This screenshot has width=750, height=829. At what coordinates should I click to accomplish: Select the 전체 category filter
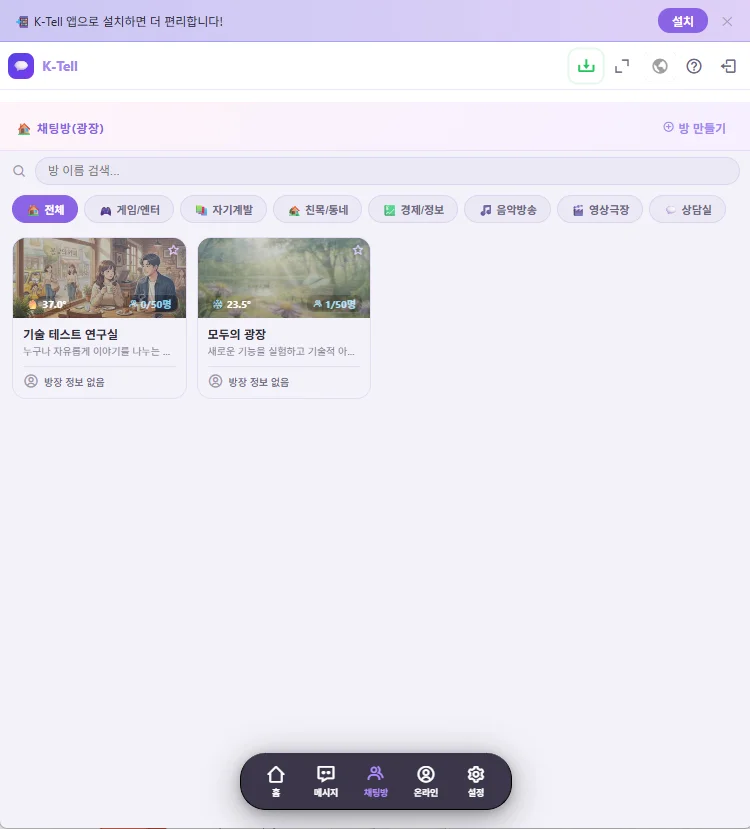point(45,209)
